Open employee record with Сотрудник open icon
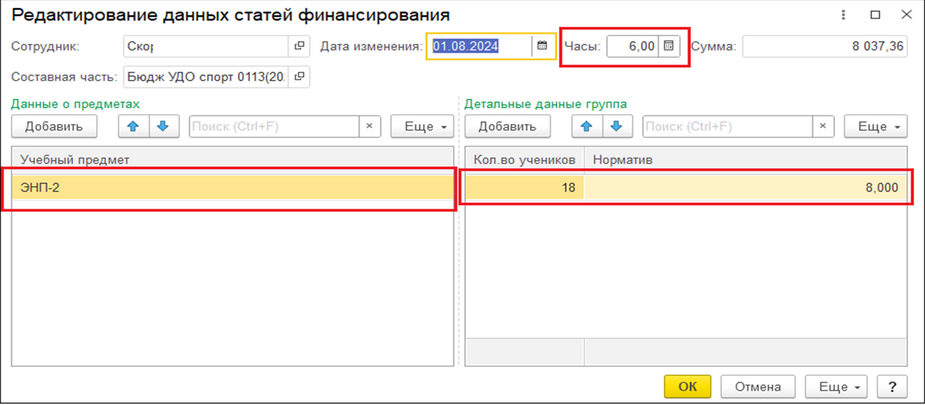Image resolution: width=925 pixels, height=405 pixels. tap(299, 46)
